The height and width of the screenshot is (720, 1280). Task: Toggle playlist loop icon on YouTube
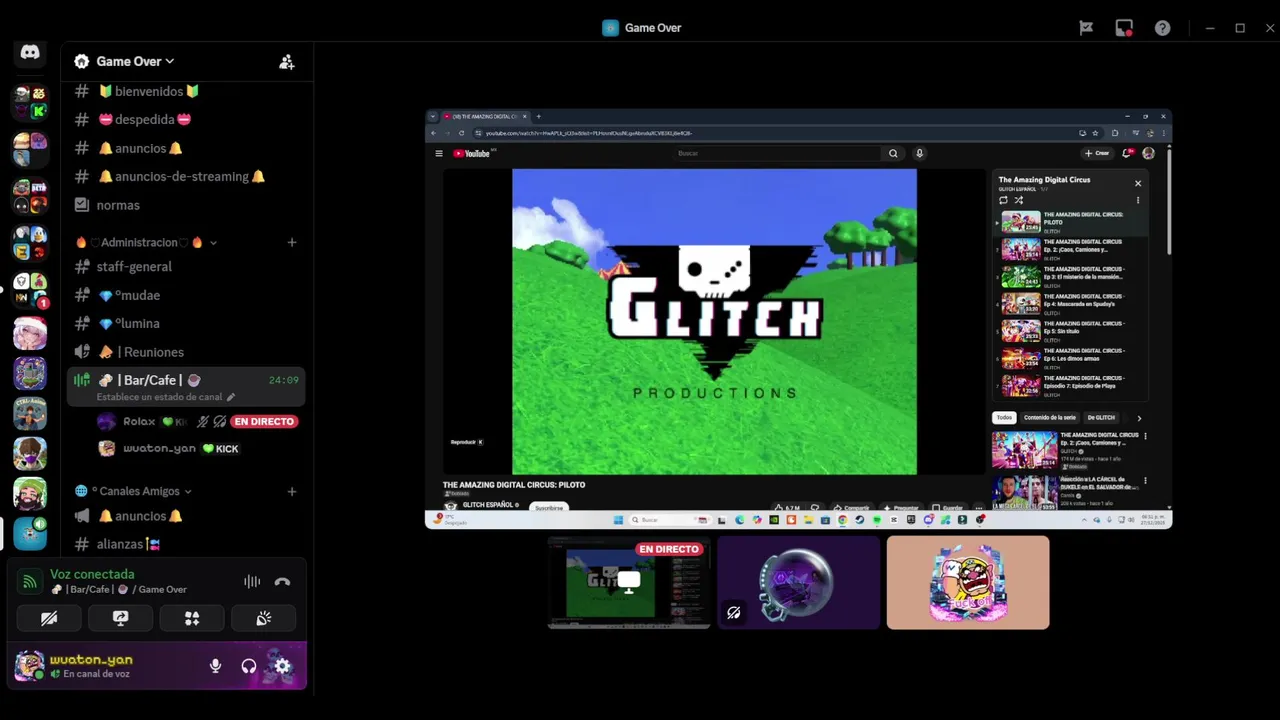point(1003,200)
